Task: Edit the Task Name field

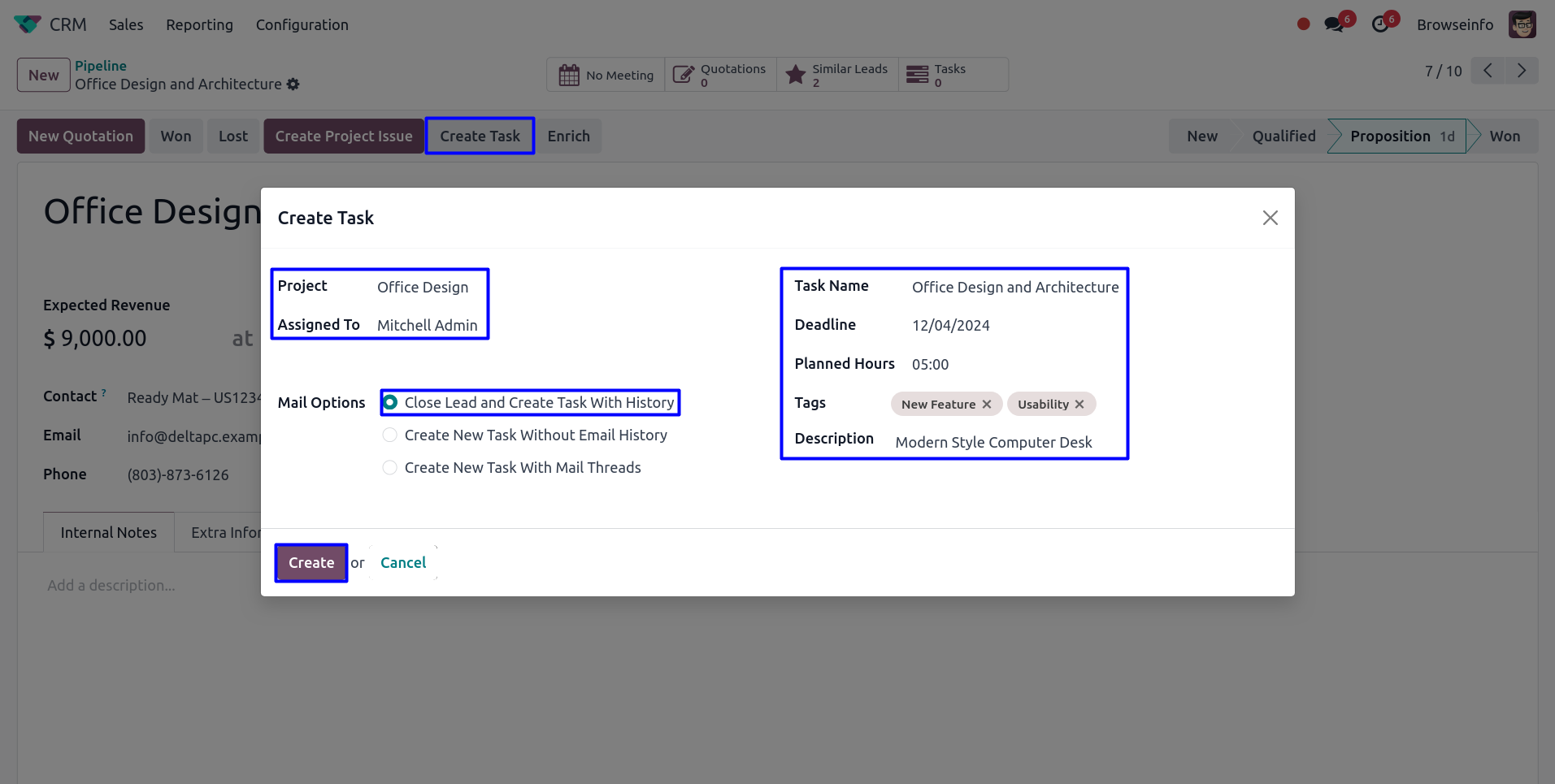Action: tap(1015, 287)
